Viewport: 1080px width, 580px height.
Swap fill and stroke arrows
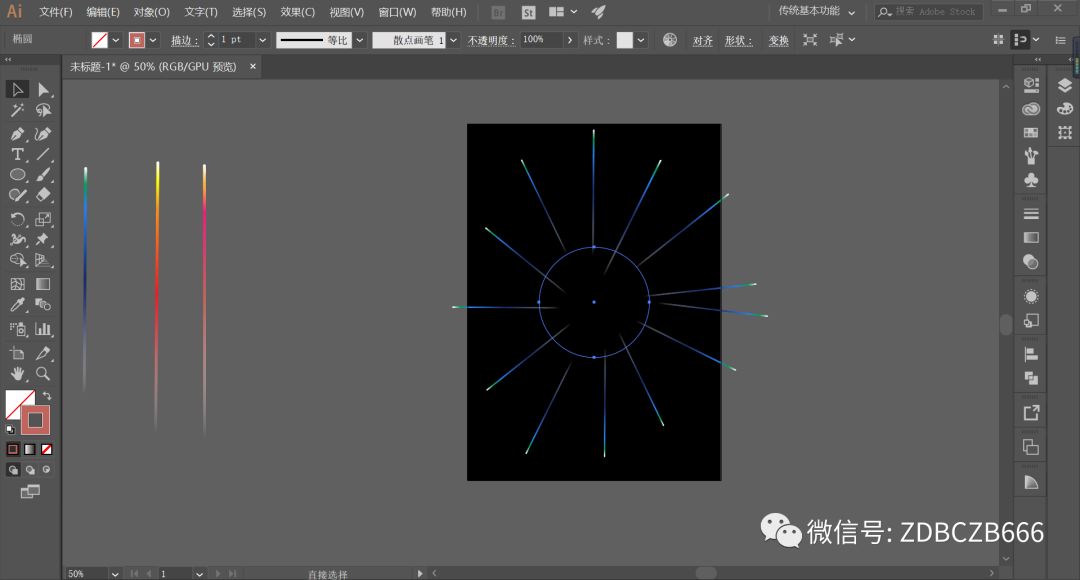(47, 396)
